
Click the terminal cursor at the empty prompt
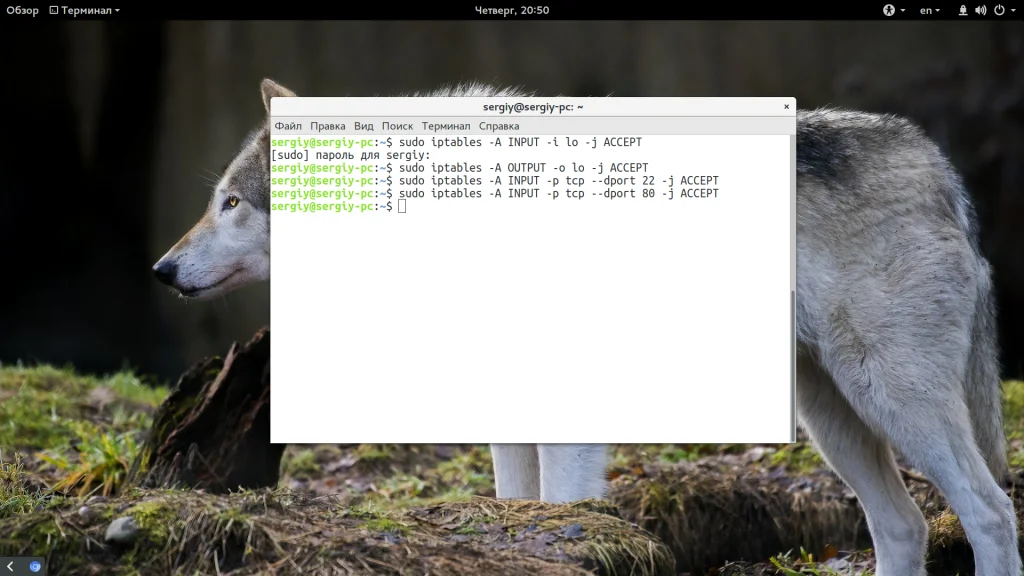pos(402,206)
